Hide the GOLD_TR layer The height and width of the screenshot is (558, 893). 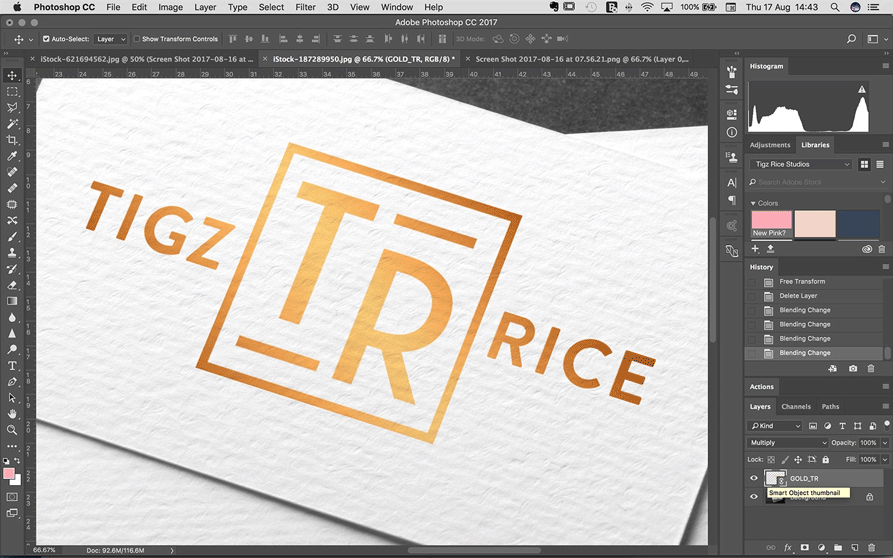(x=754, y=478)
